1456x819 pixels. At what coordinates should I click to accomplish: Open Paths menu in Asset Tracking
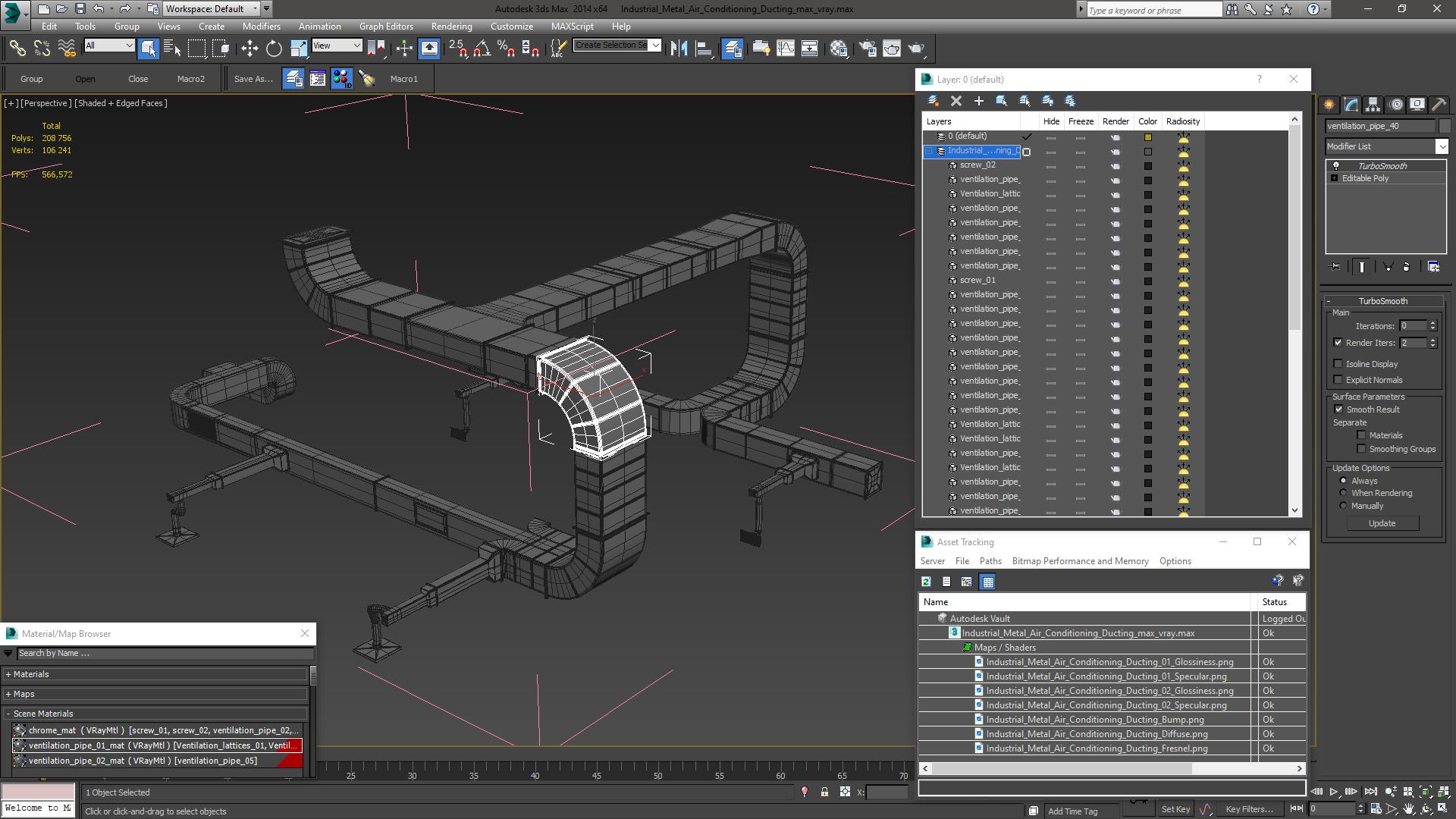pos(990,561)
